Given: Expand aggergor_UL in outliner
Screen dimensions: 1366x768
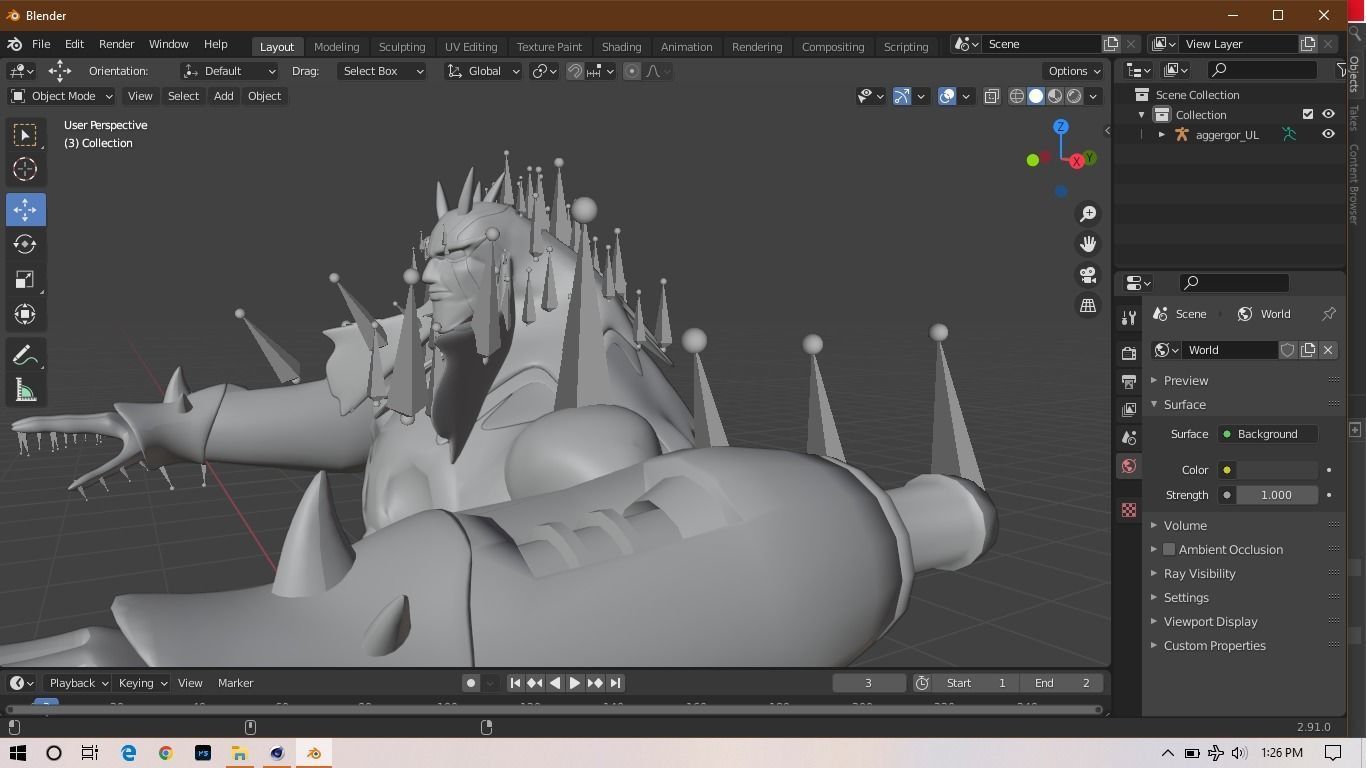Looking at the screenshot, I should (x=1162, y=134).
